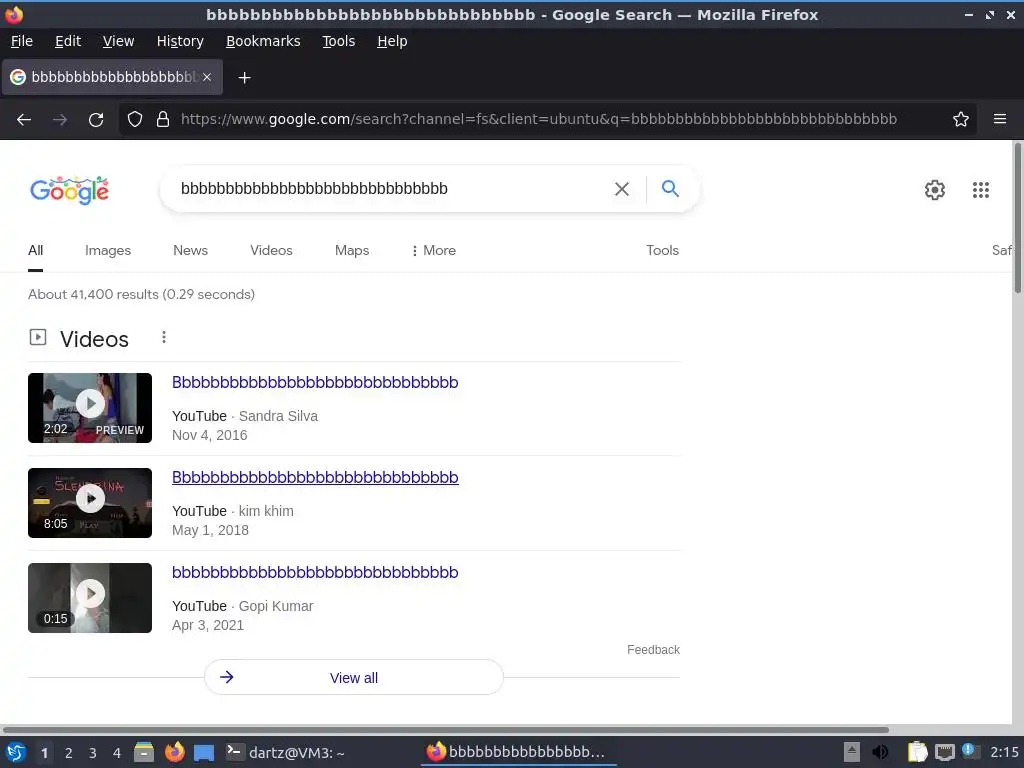1024x768 pixels.
Task: Switch to workspace 1 in taskbar
Action: pos(44,753)
